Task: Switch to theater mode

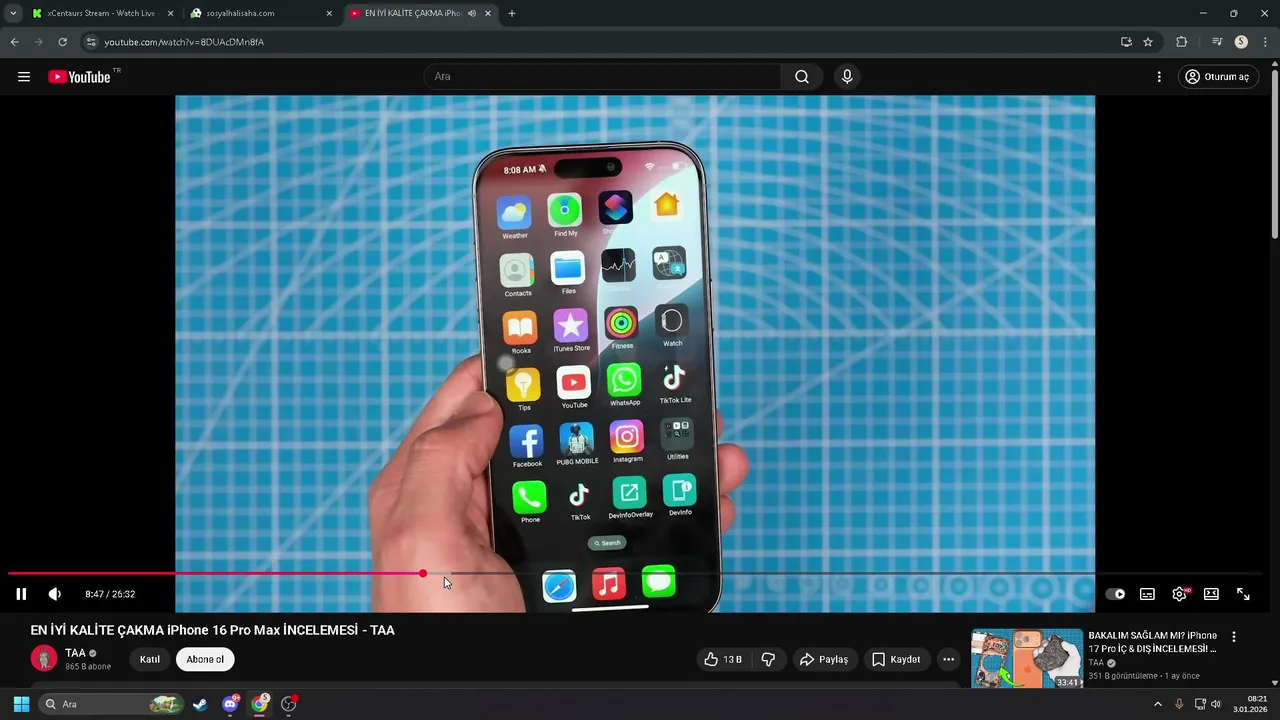Action: pos(1211,594)
